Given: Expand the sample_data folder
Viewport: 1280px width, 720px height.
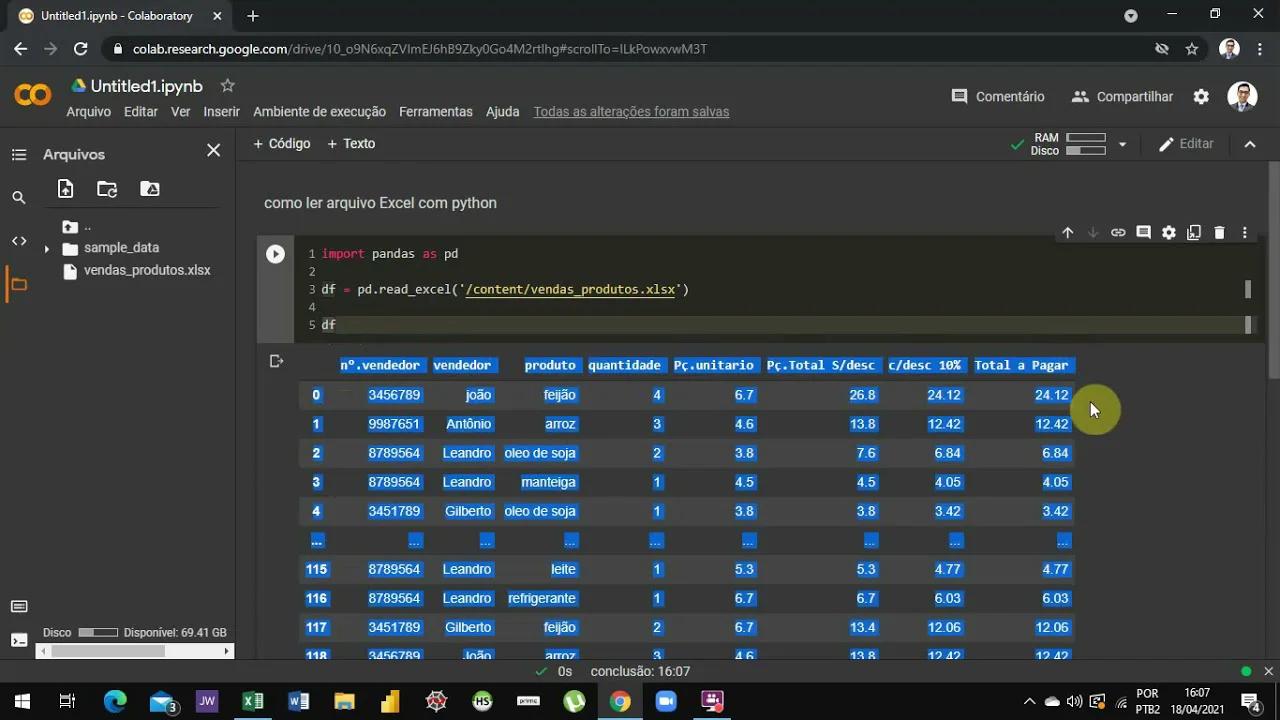Looking at the screenshot, I should click(46, 249).
